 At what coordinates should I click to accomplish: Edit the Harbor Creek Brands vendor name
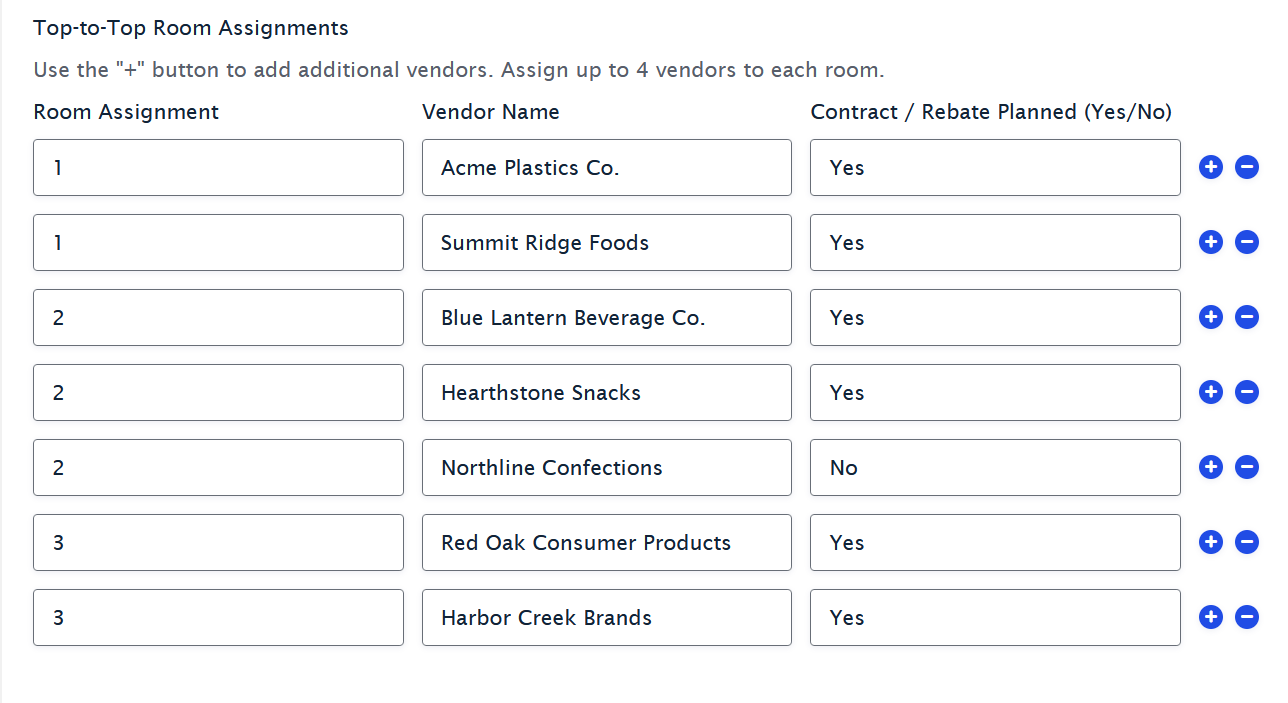point(607,617)
